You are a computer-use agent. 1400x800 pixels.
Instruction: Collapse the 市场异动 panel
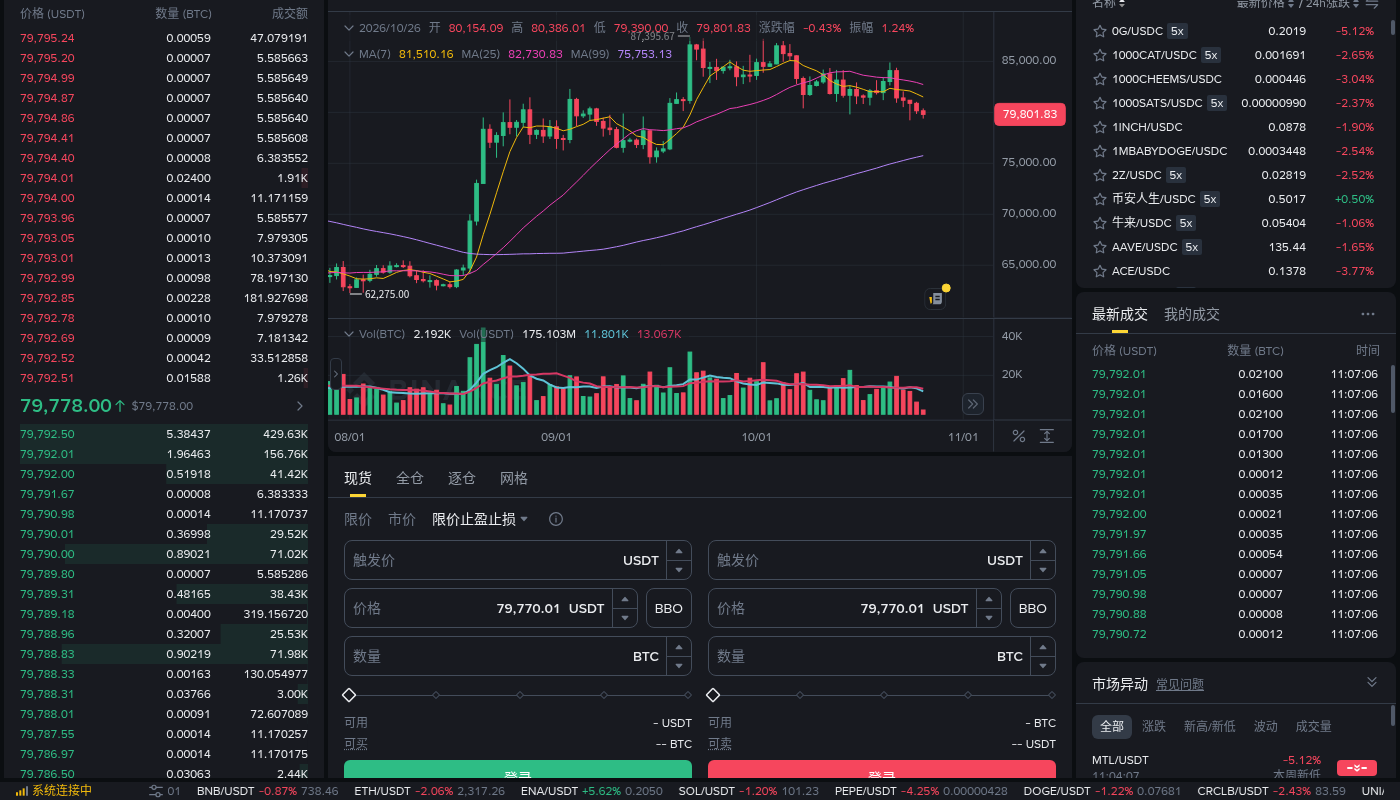(1372, 682)
